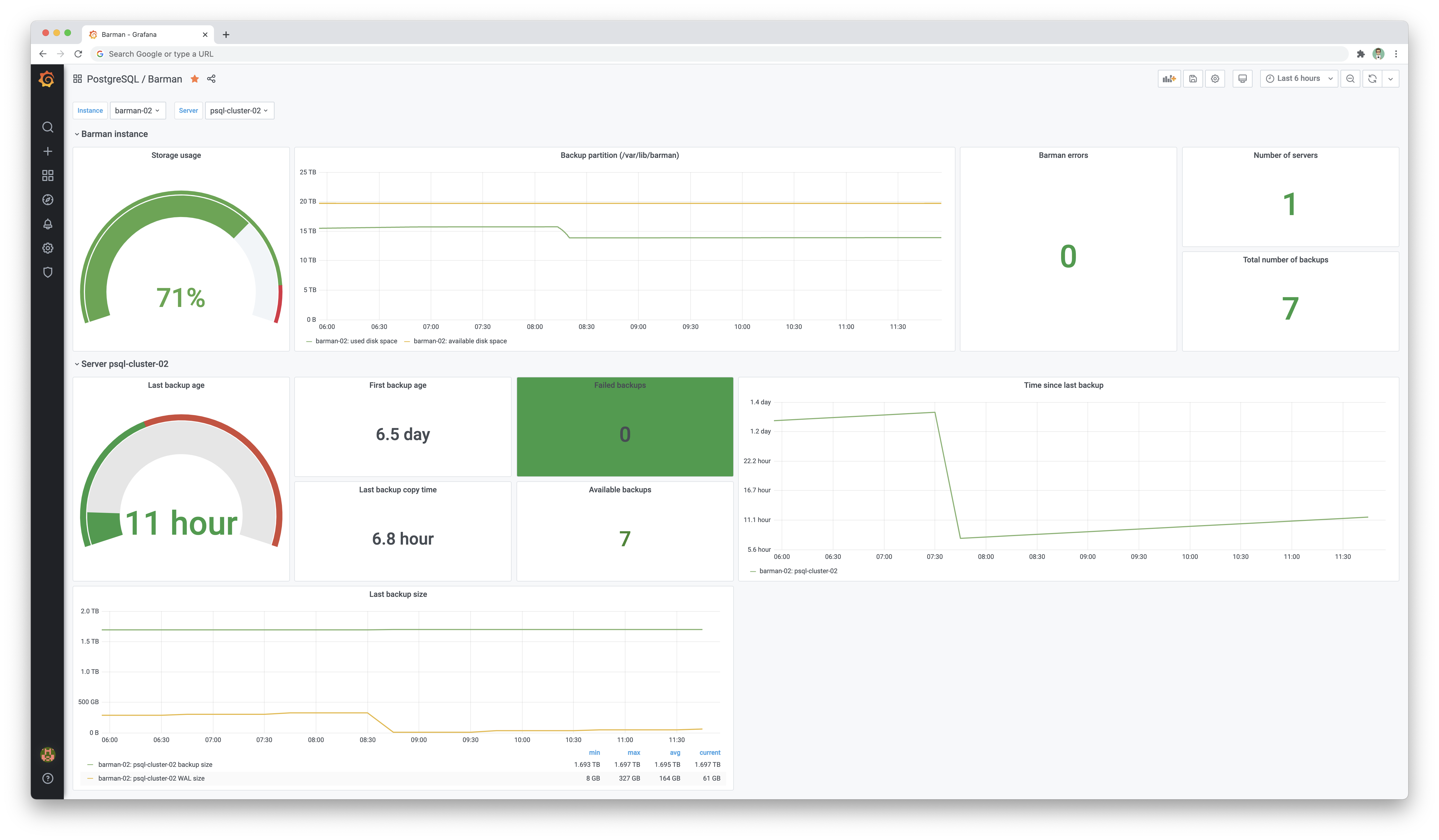Open Alerting bell icon in sidebar
The width and height of the screenshot is (1439, 840).
pos(48,224)
